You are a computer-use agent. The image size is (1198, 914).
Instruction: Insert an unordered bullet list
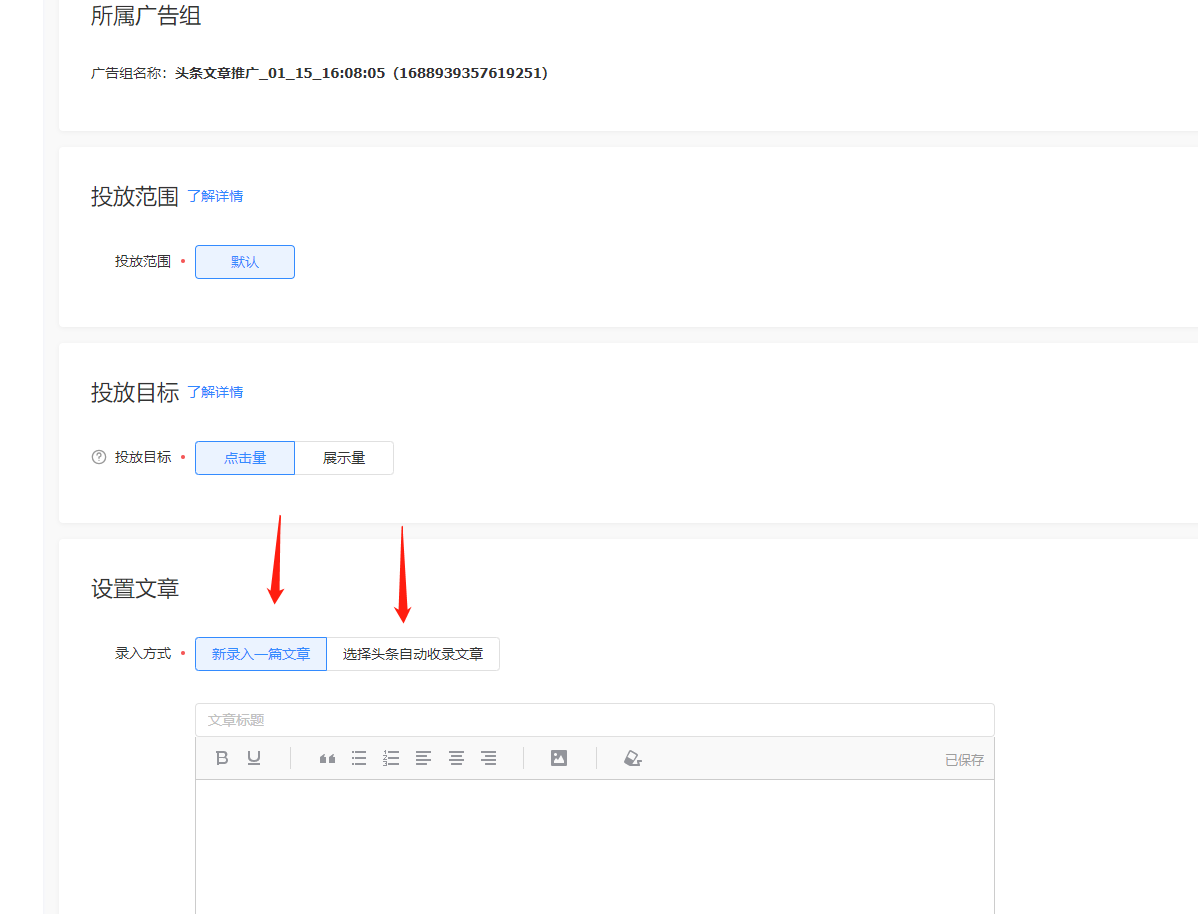tap(359, 758)
